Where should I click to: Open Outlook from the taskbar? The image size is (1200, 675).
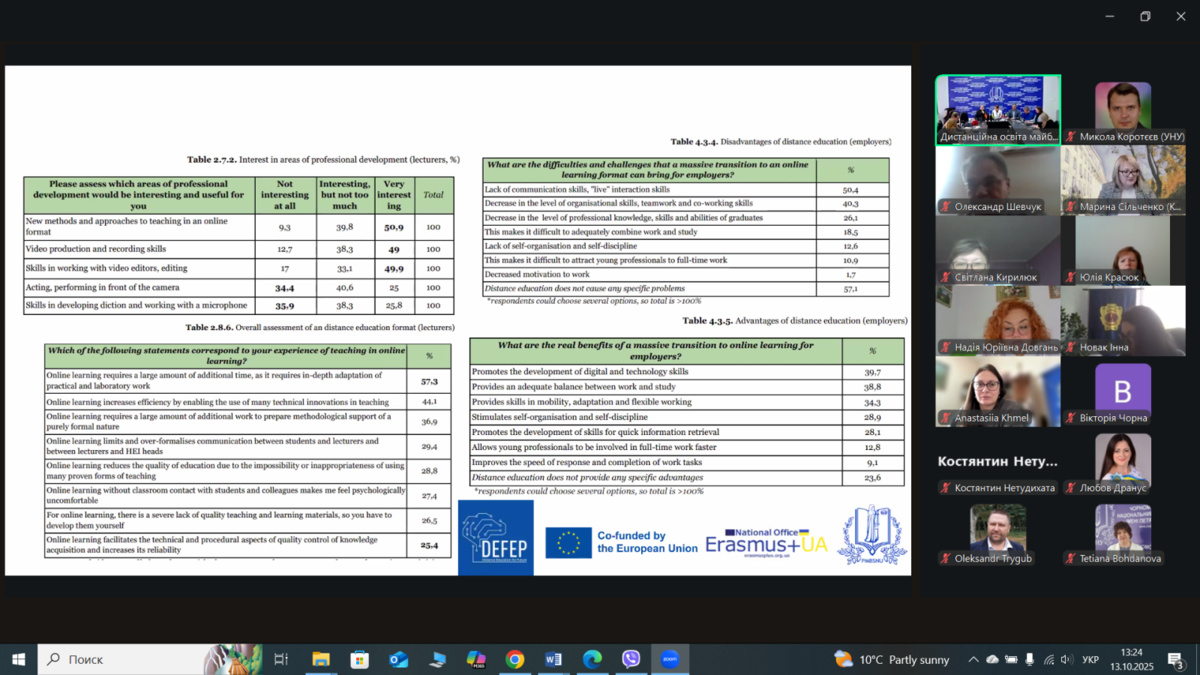398,659
